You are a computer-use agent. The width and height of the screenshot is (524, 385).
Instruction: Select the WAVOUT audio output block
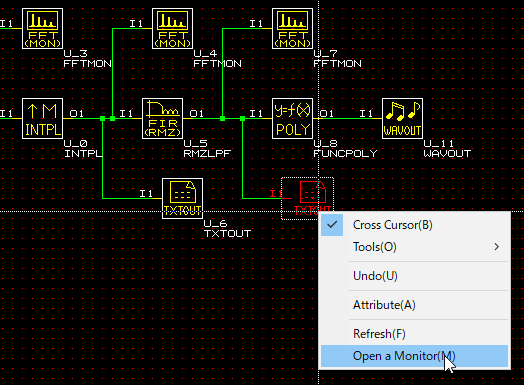click(x=402, y=119)
